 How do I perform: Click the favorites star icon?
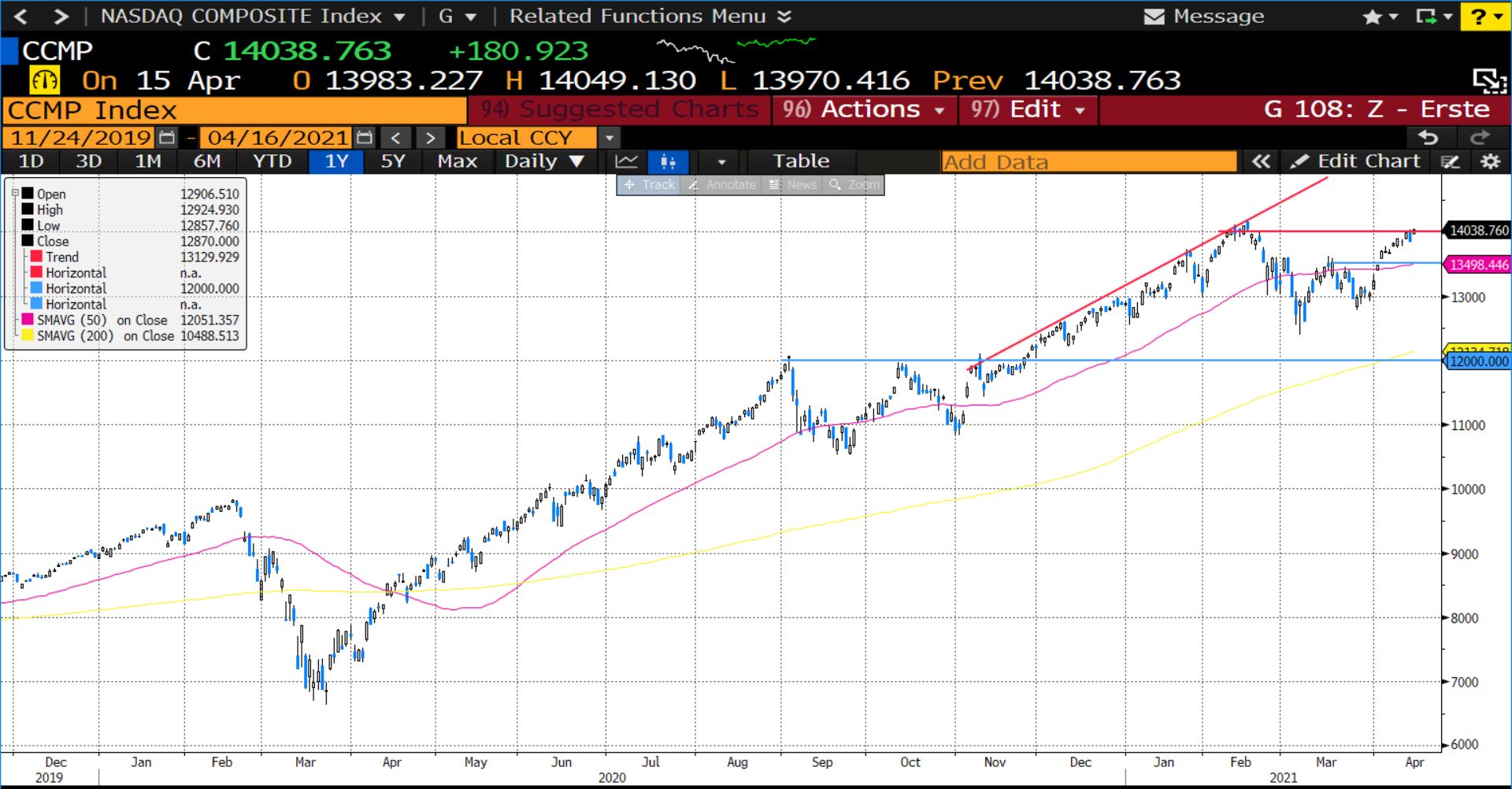pyautogui.click(x=1372, y=17)
